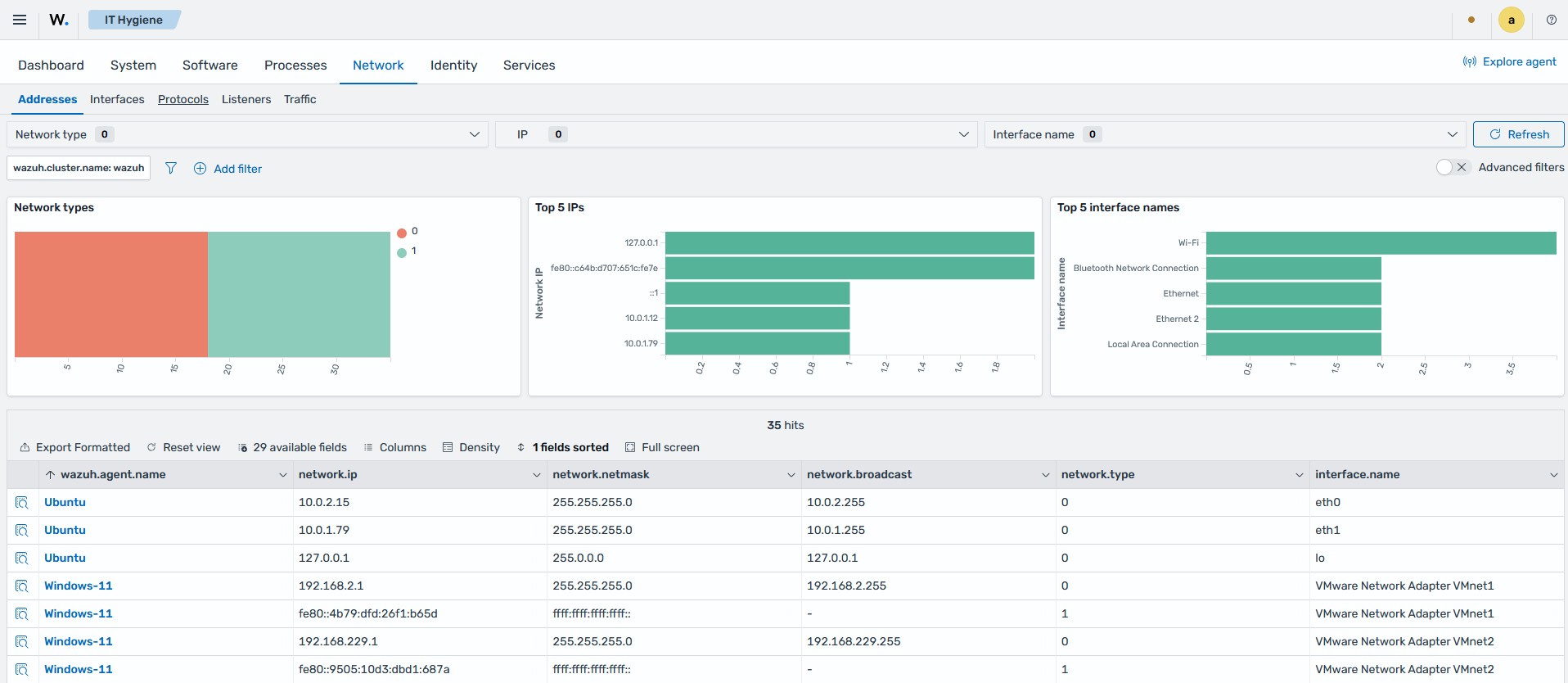Click Export Formatted
The width and height of the screenshot is (1568, 683).
(x=74, y=447)
